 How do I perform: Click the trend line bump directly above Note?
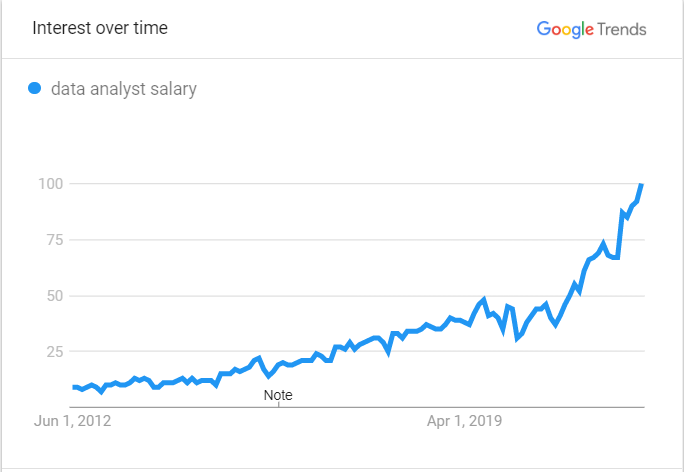click(282, 362)
